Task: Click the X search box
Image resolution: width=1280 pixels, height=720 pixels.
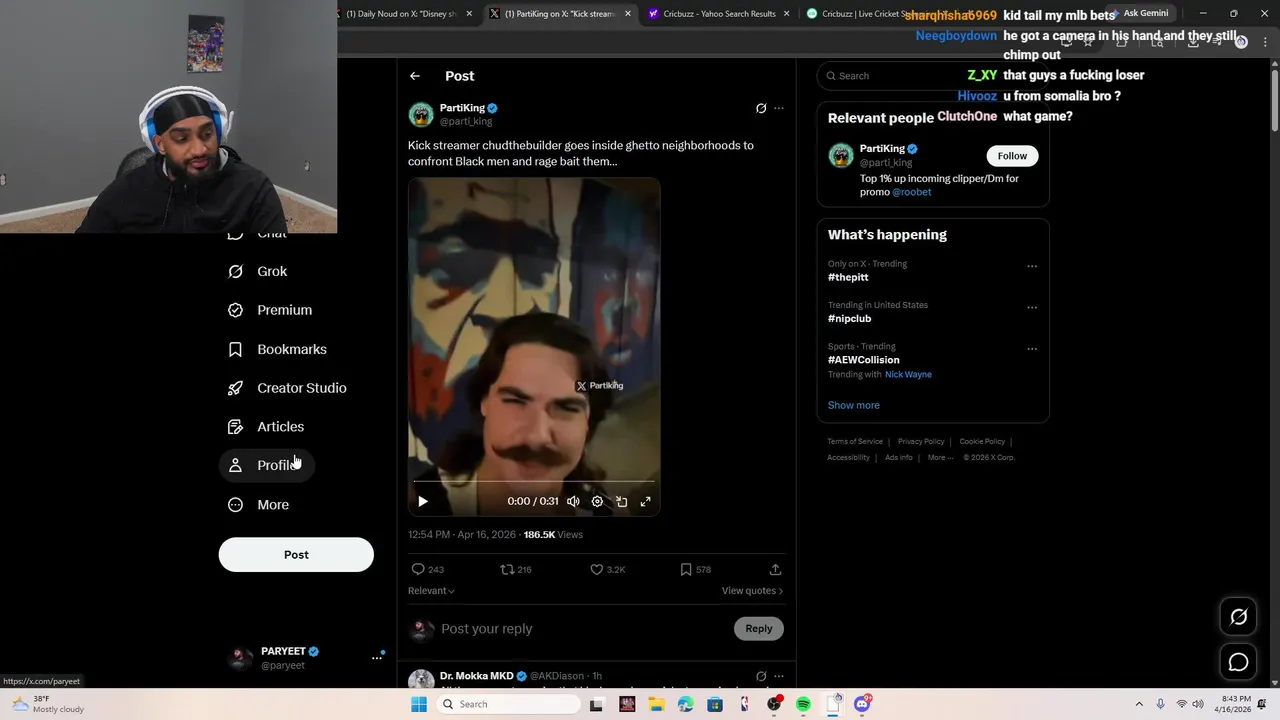Action: pyautogui.click(x=933, y=76)
